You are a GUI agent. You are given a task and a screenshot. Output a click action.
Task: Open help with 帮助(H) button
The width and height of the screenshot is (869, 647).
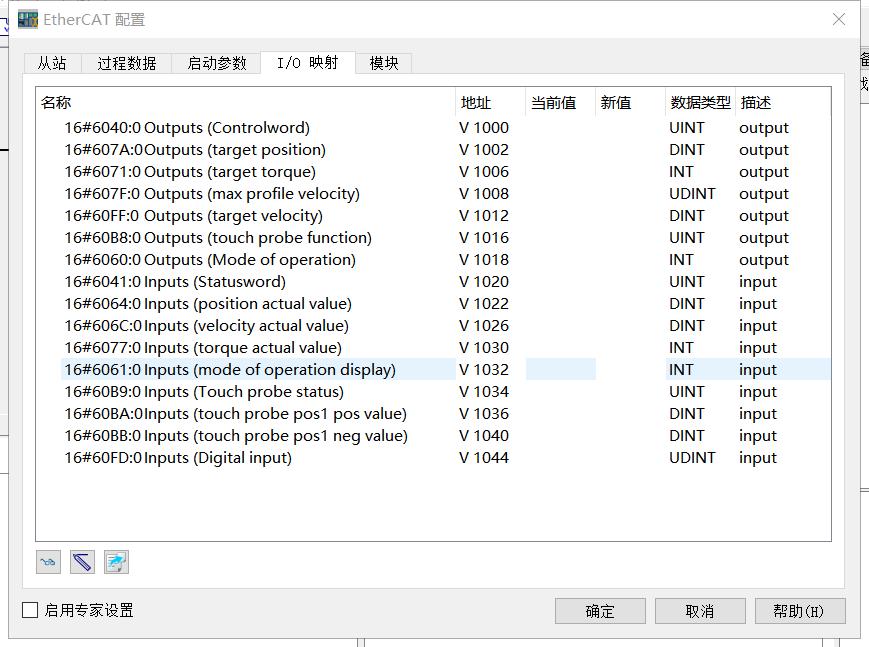[x=800, y=611]
